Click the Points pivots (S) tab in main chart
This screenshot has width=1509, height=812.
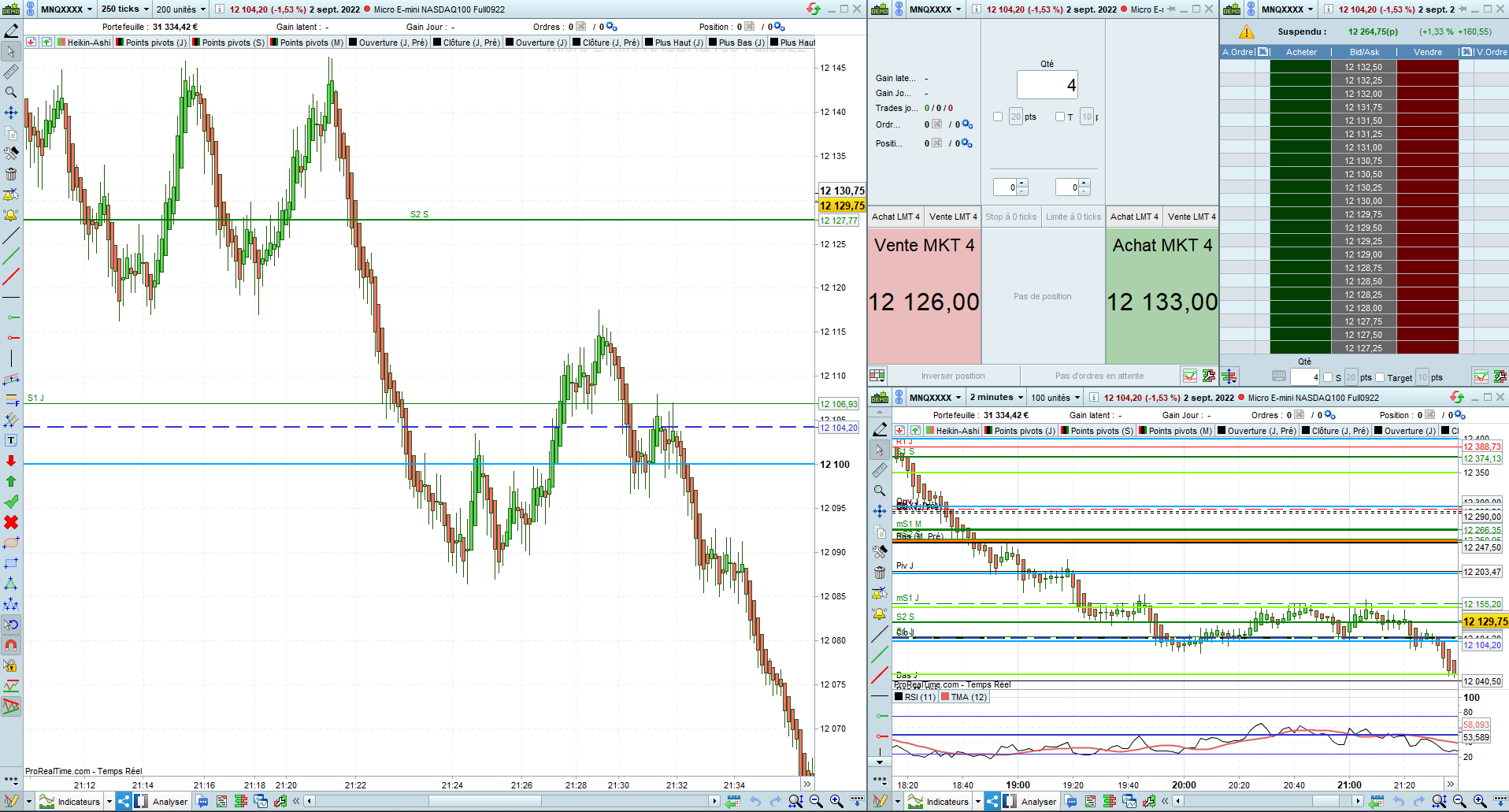pyautogui.click(x=229, y=43)
